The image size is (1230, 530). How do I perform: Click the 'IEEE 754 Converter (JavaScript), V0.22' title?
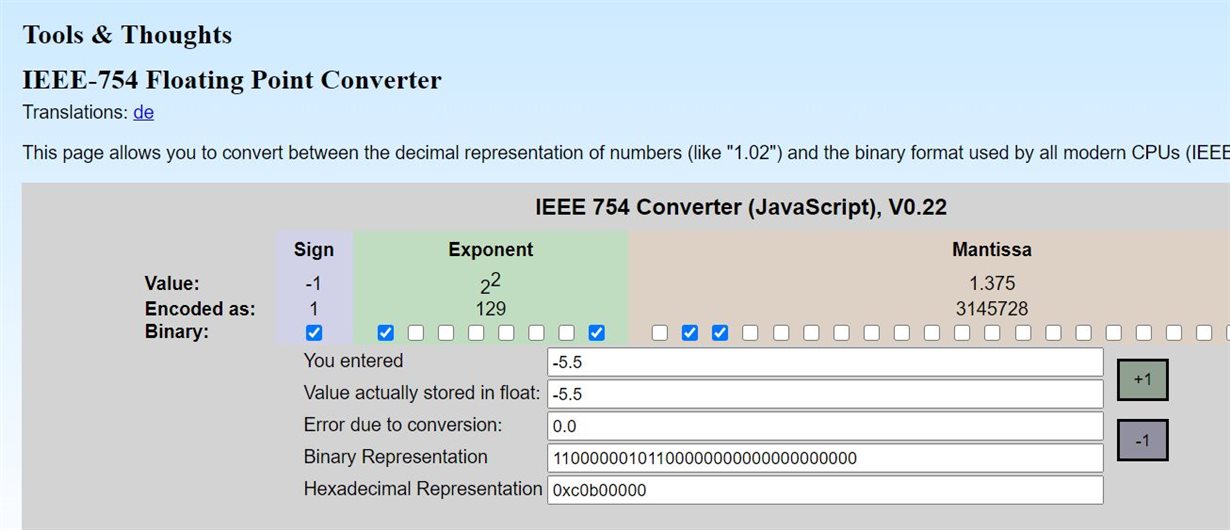(x=741, y=208)
